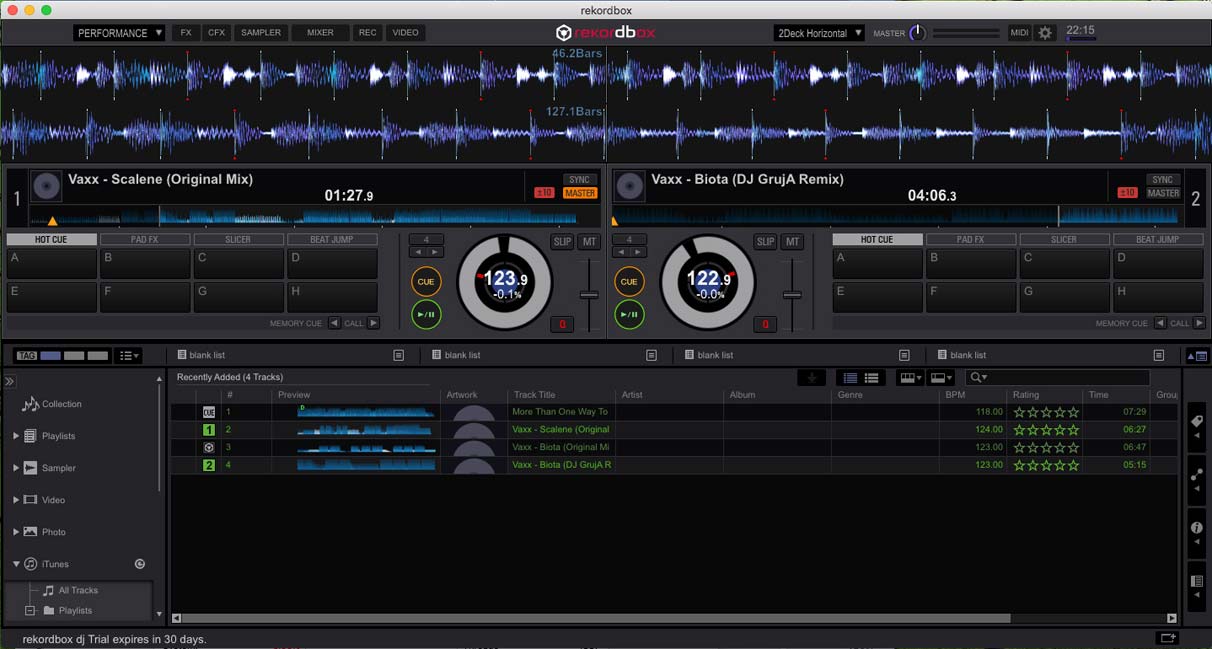Click deck 2 tempo slider handle
The width and height of the screenshot is (1212, 649).
click(x=792, y=294)
